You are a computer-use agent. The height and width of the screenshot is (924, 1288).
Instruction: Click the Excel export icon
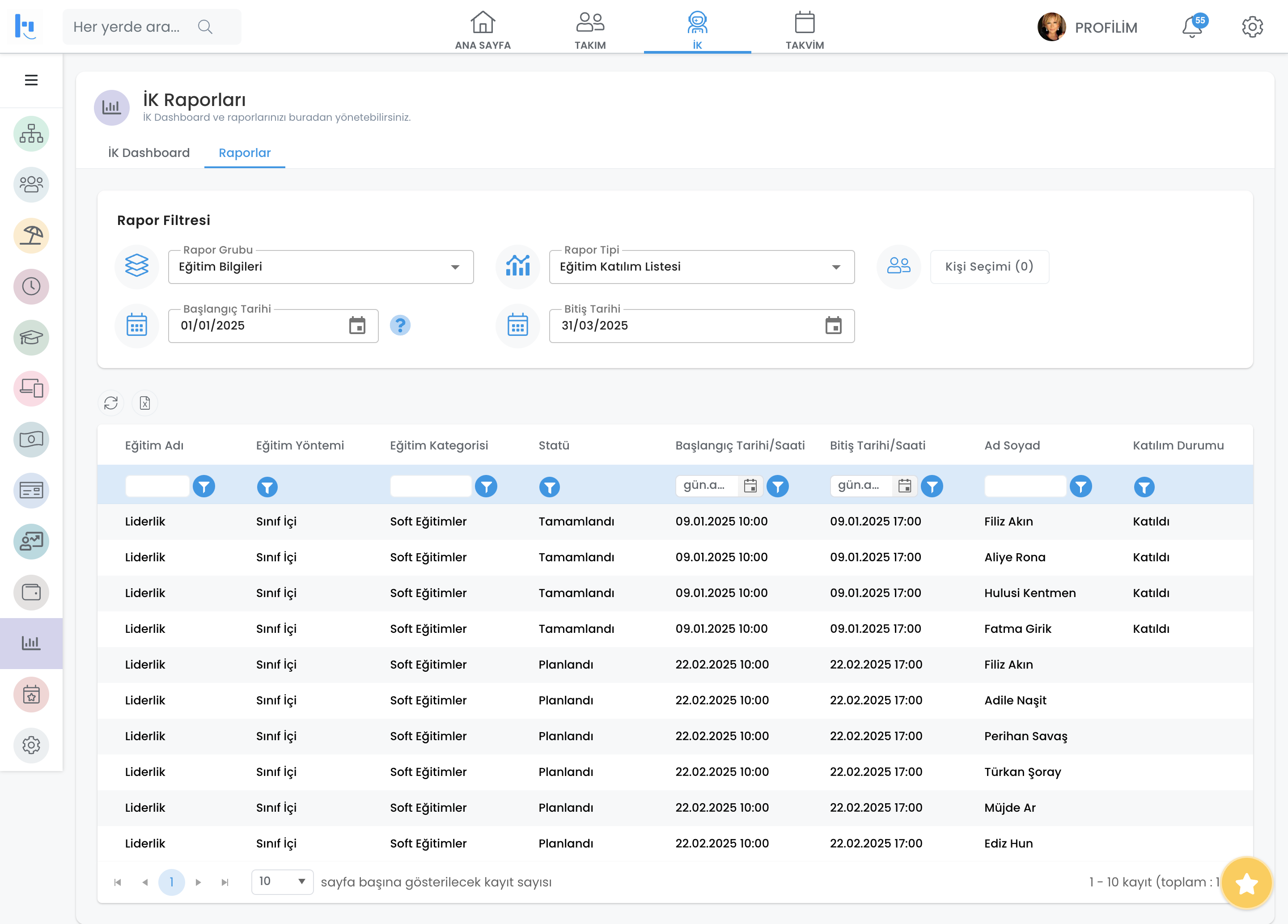tap(145, 403)
